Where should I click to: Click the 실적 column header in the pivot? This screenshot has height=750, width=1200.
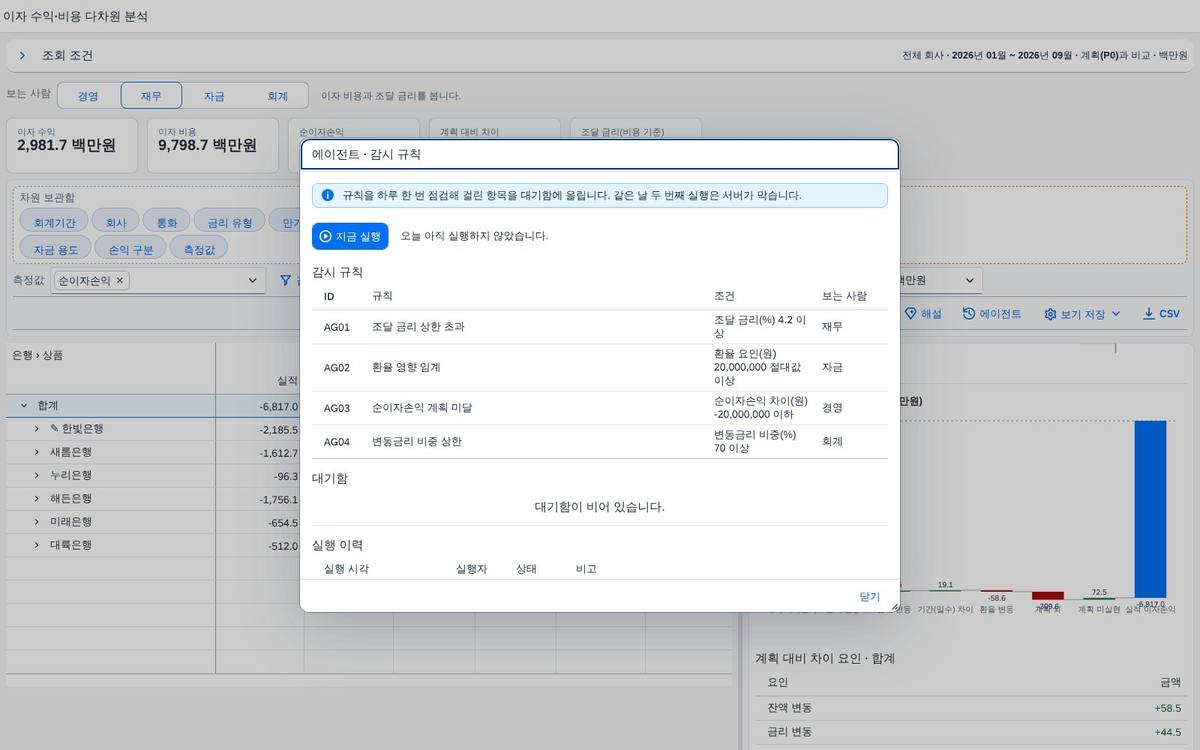click(287, 381)
